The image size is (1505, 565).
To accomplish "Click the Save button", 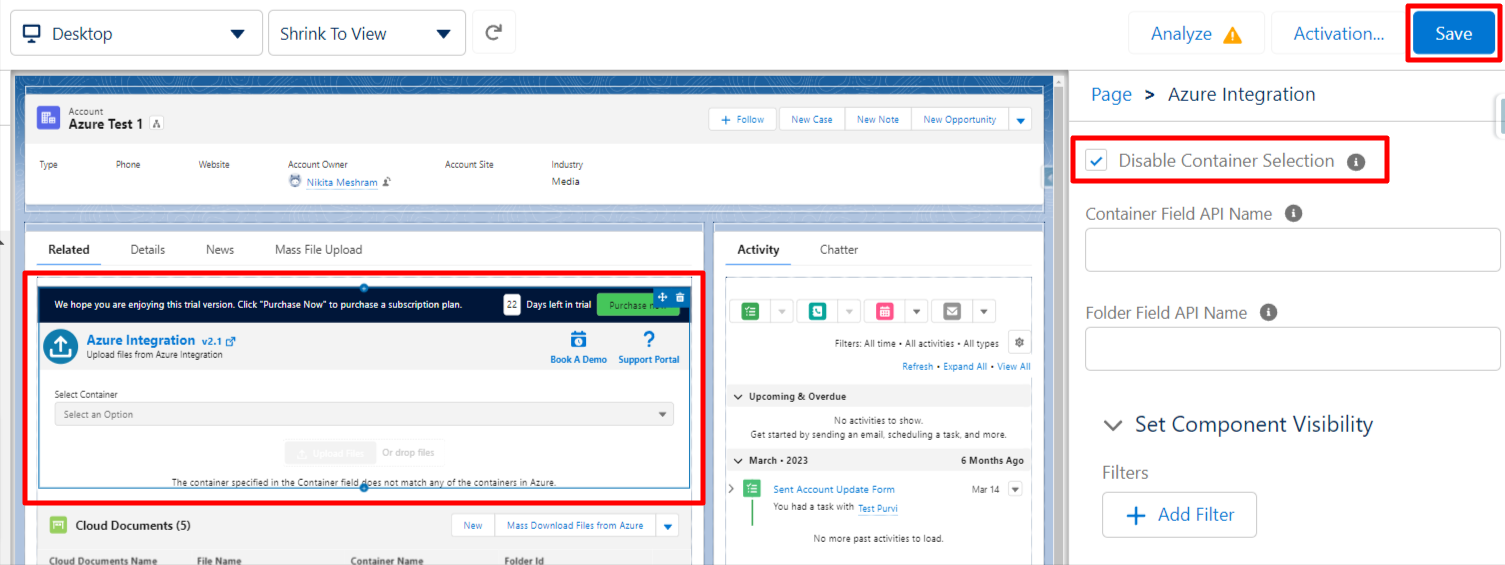I will [x=1453, y=33].
